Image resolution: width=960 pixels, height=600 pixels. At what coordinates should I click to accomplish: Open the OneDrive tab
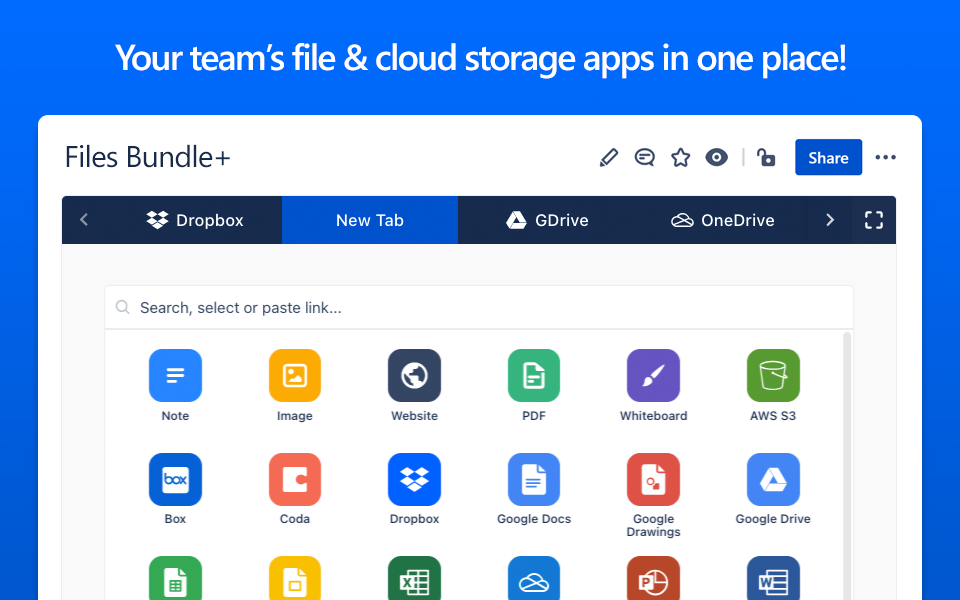722,220
